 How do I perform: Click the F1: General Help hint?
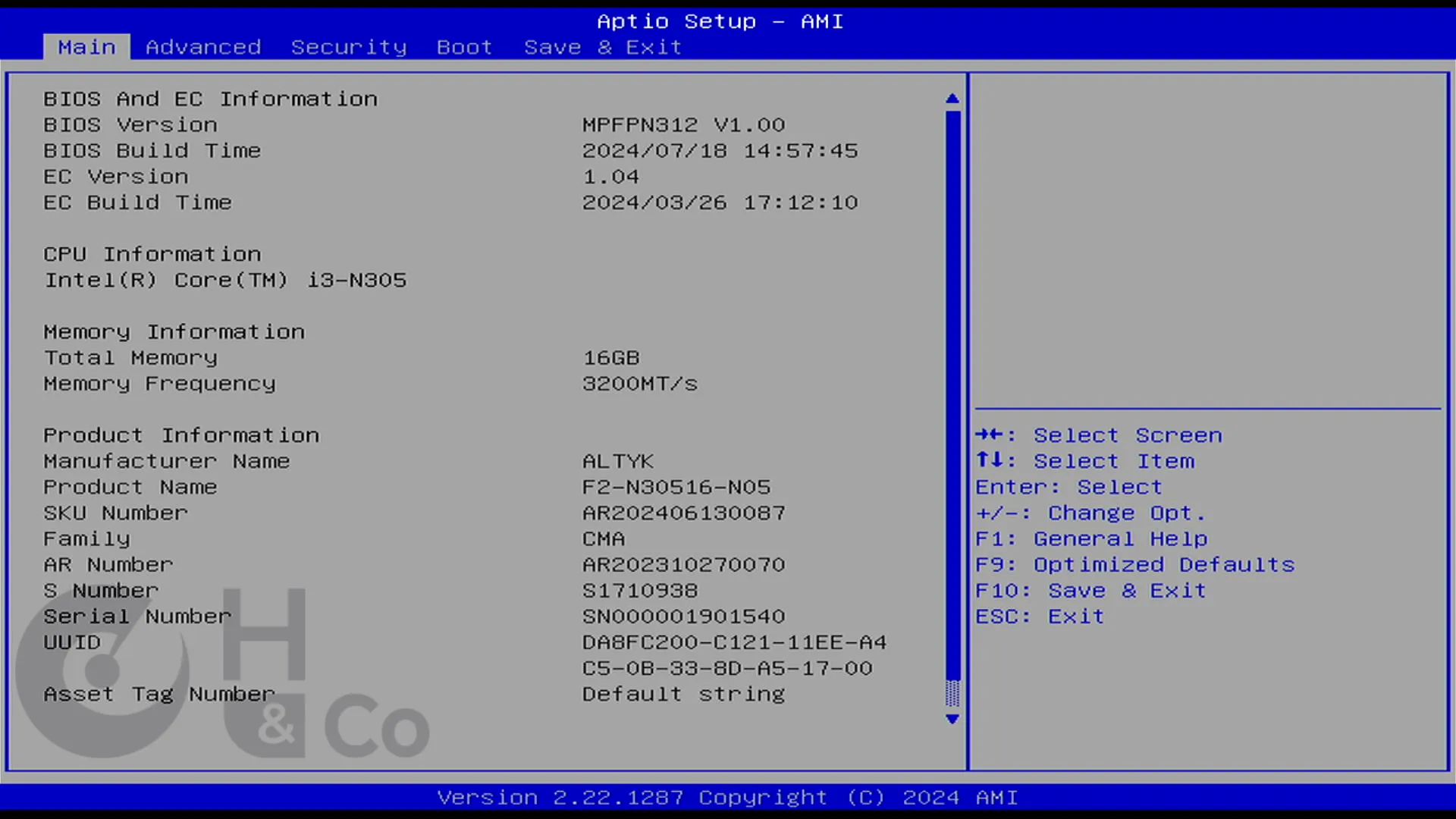point(1091,538)
